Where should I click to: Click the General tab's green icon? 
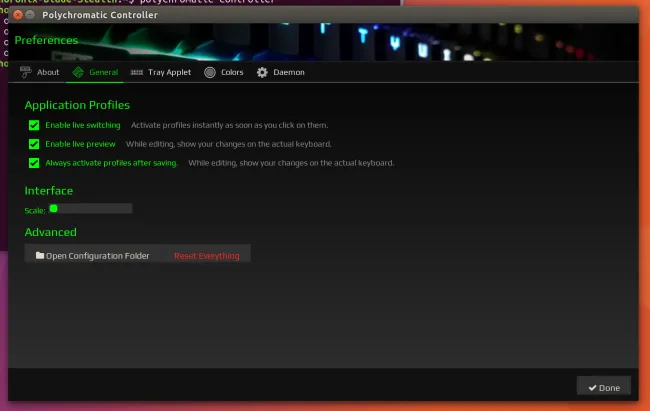coord(78,72)
